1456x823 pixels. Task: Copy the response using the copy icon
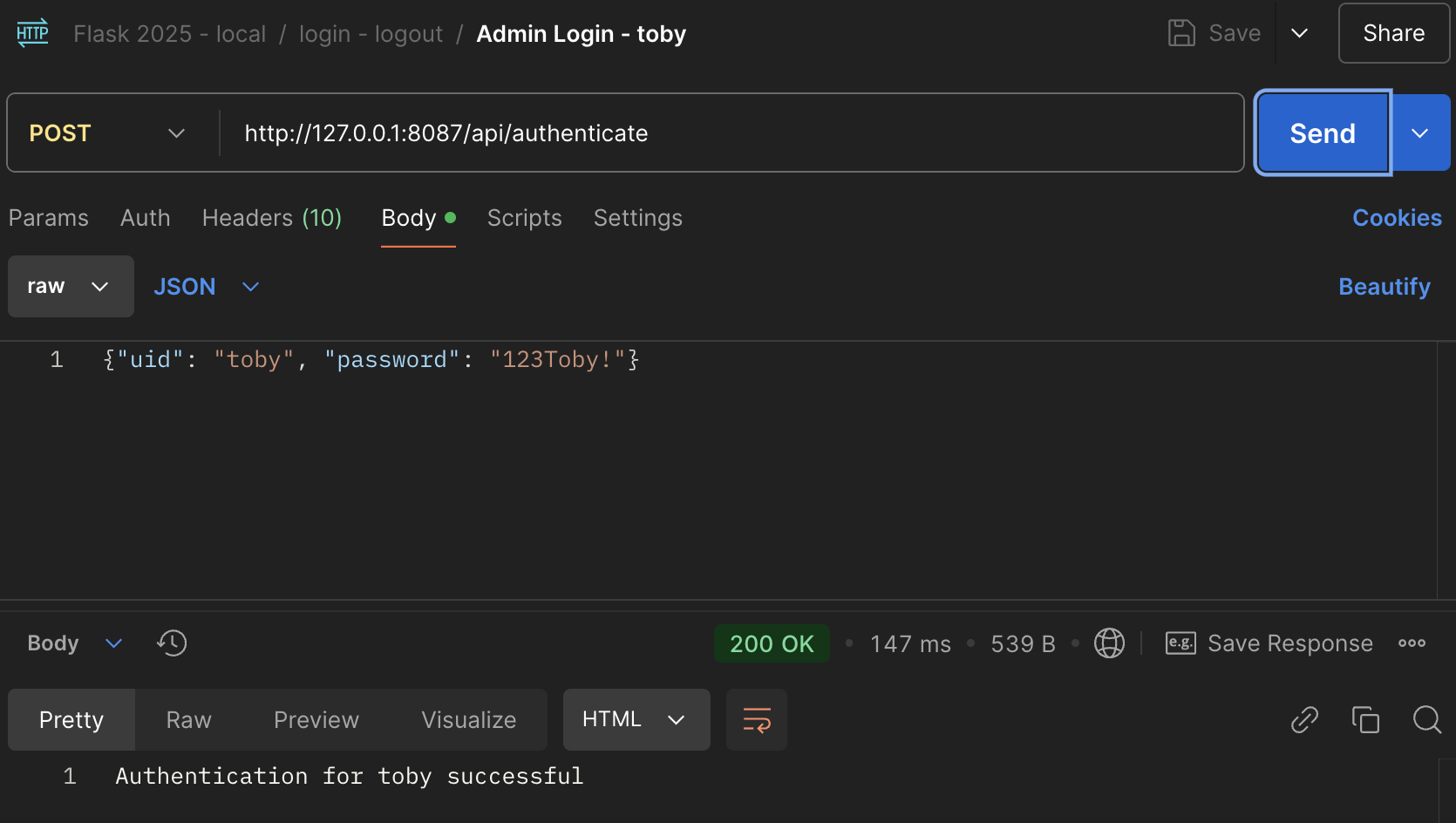pyautogui.click(x=1365, y=719)
